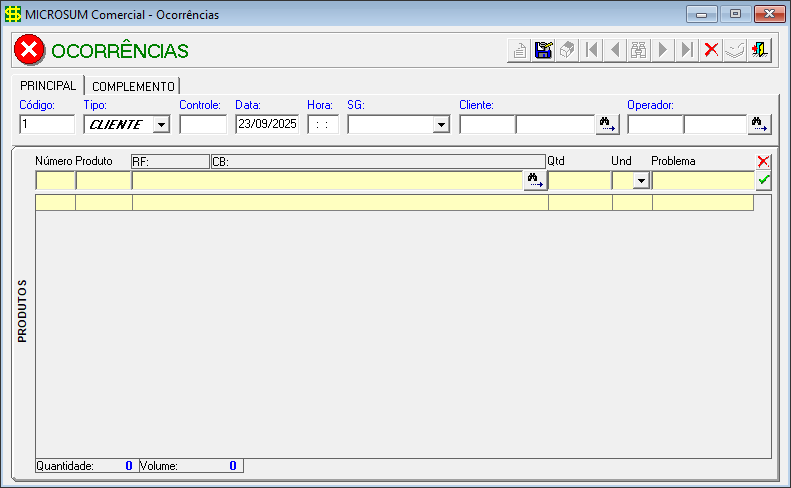Image resolution: width=791 pixels, height=488 pixels.
Task: Go to the last record
Action: click(x=688, y=50)
